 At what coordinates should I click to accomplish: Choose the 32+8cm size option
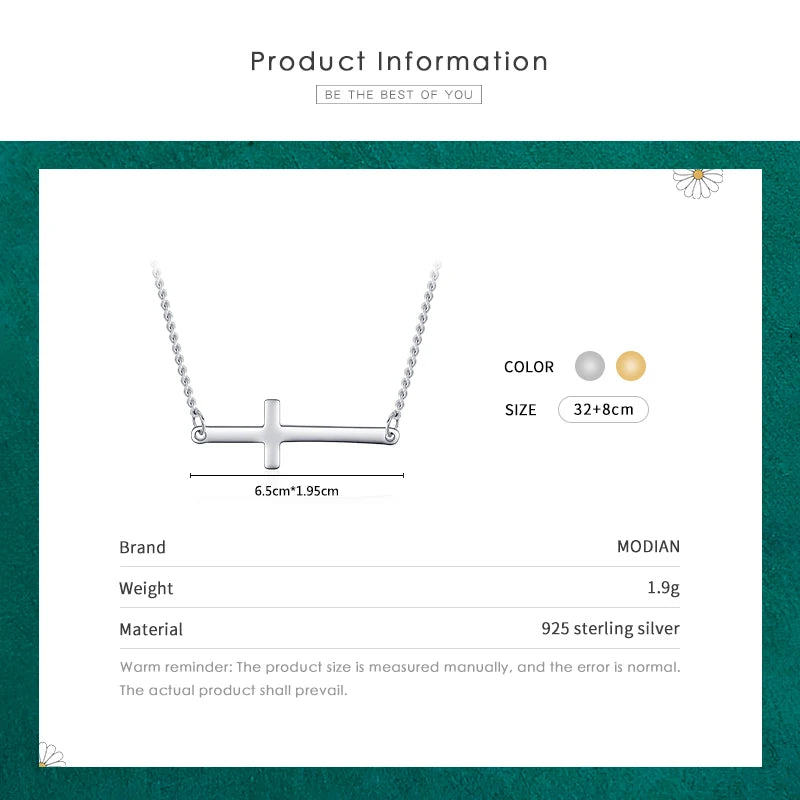click(x=603, y=409)
